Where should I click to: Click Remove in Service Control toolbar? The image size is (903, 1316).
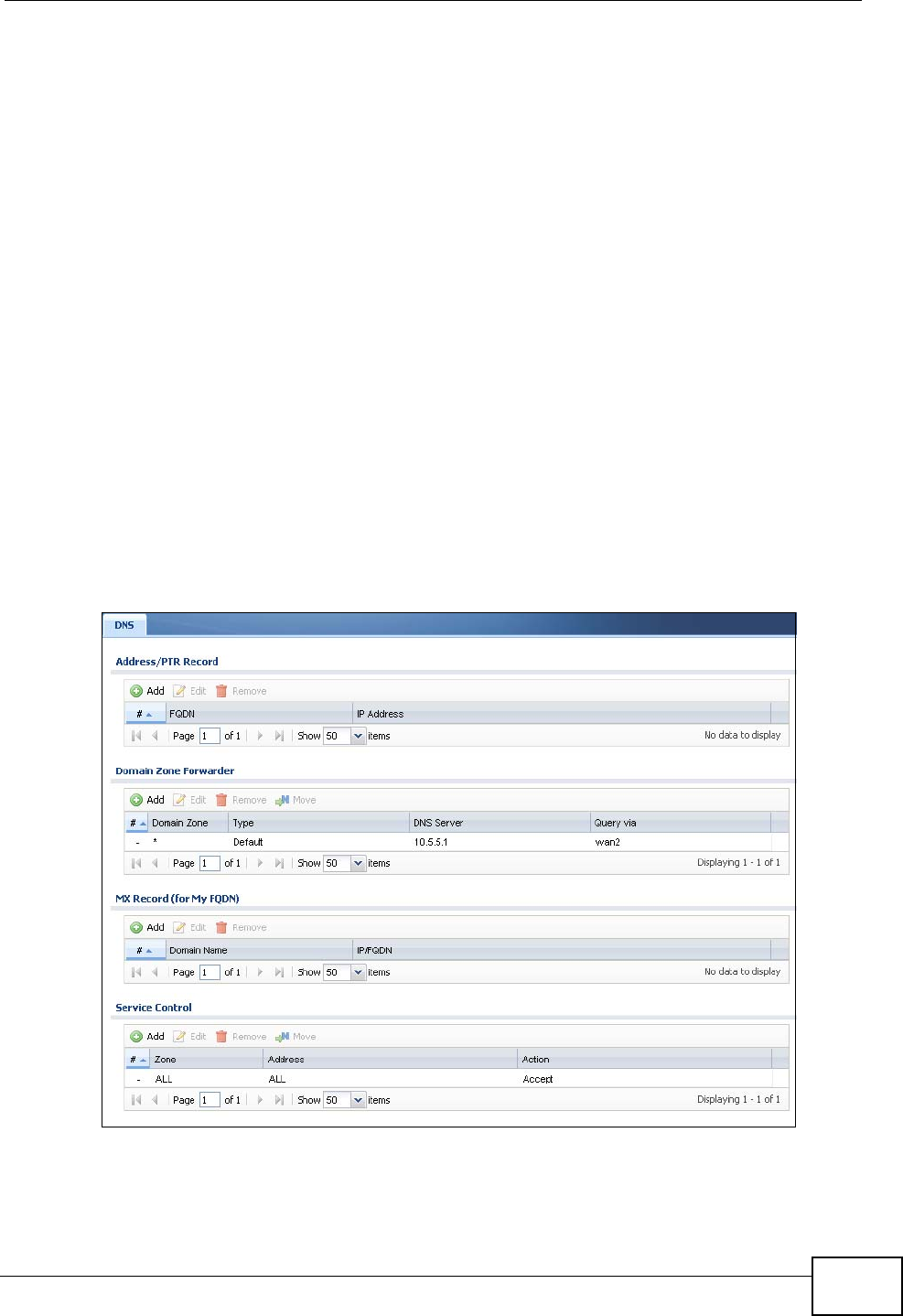coord(241,1036)
